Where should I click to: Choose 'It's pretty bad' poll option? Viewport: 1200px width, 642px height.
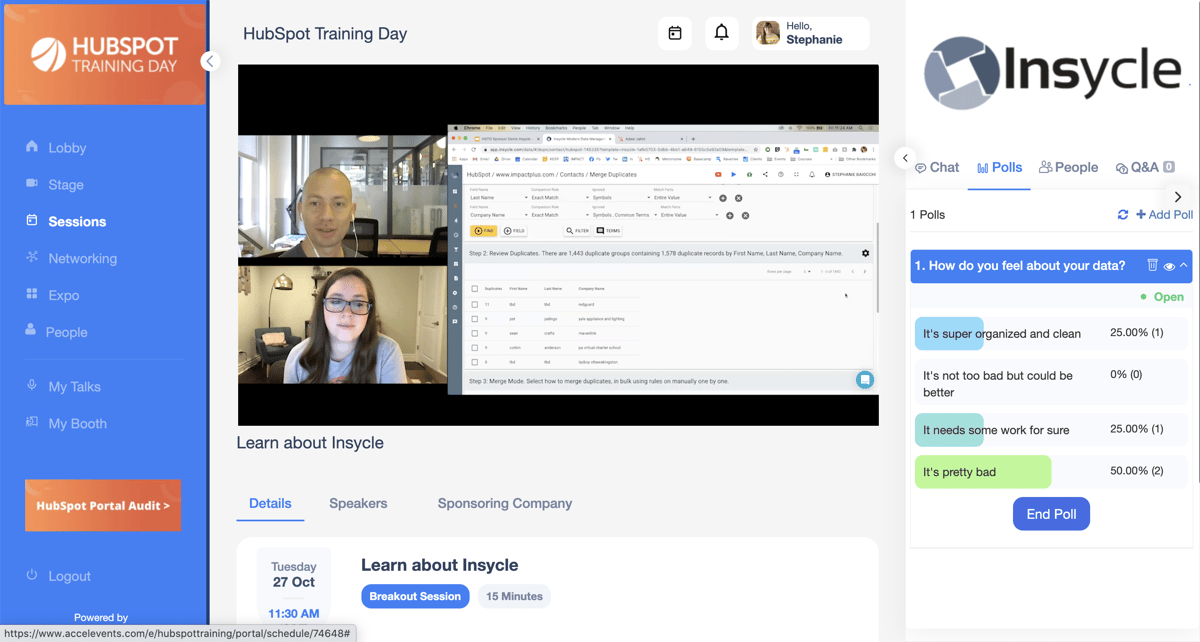tap(1051, 472)
